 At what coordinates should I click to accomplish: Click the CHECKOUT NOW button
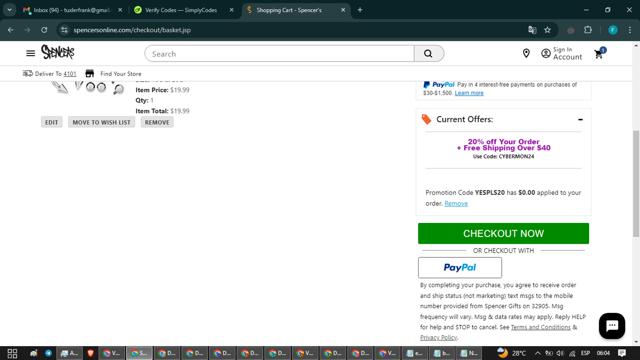(x=503, y=233)
